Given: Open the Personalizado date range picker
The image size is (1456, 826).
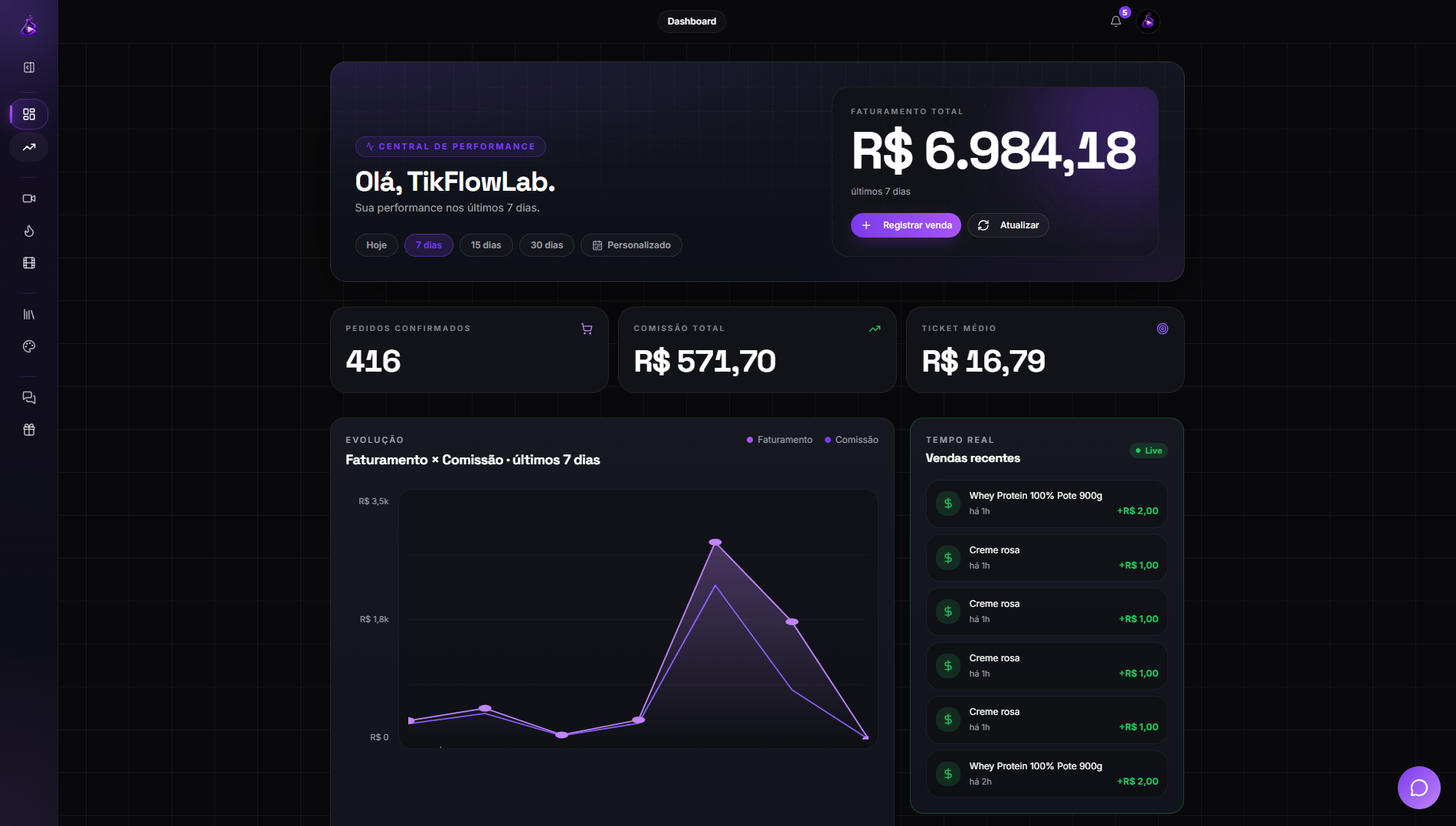Looking at the screenshot, I should (x=631, y=245).
